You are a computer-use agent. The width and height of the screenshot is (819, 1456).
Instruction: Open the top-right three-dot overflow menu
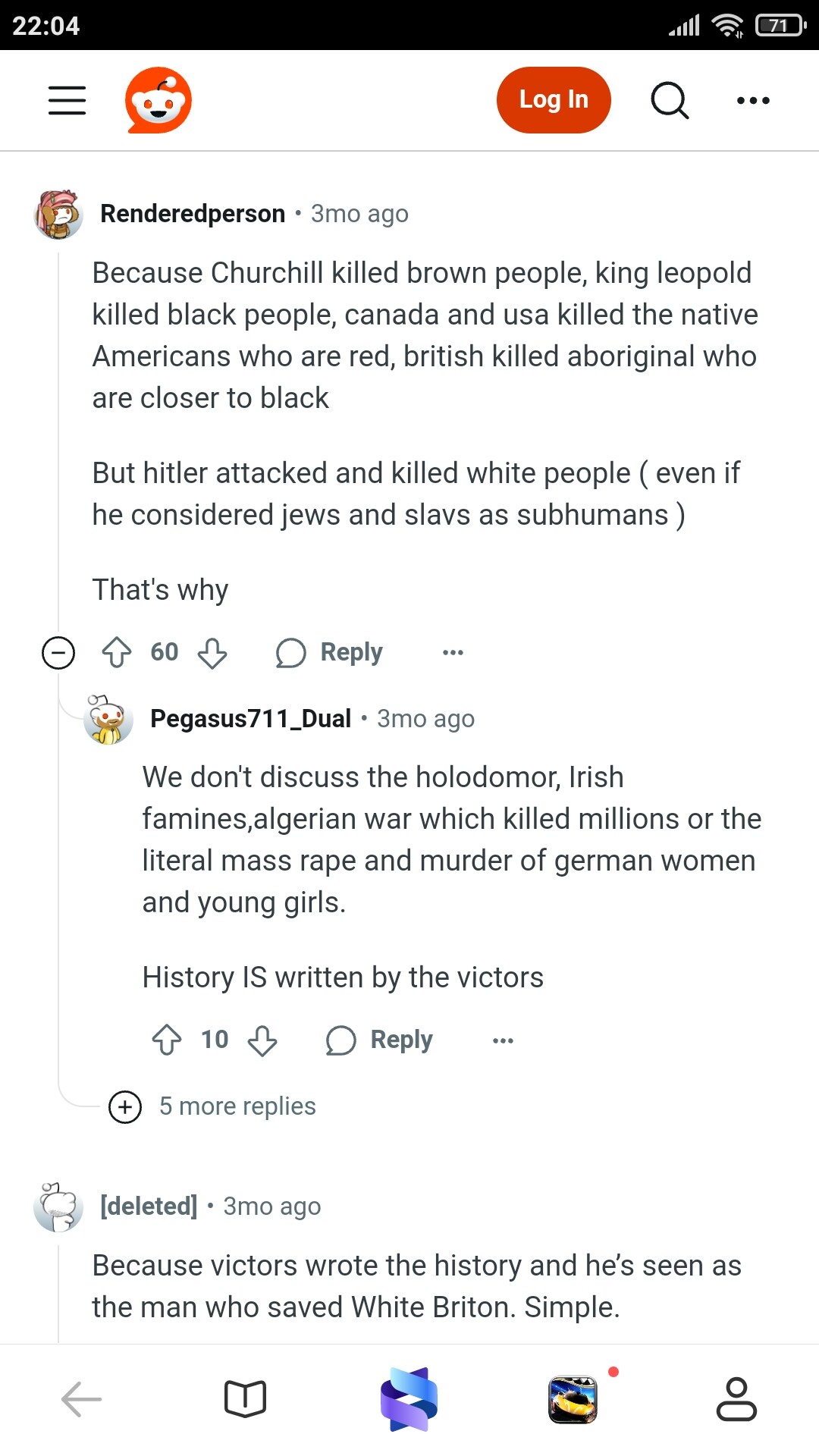pos(753,100)
